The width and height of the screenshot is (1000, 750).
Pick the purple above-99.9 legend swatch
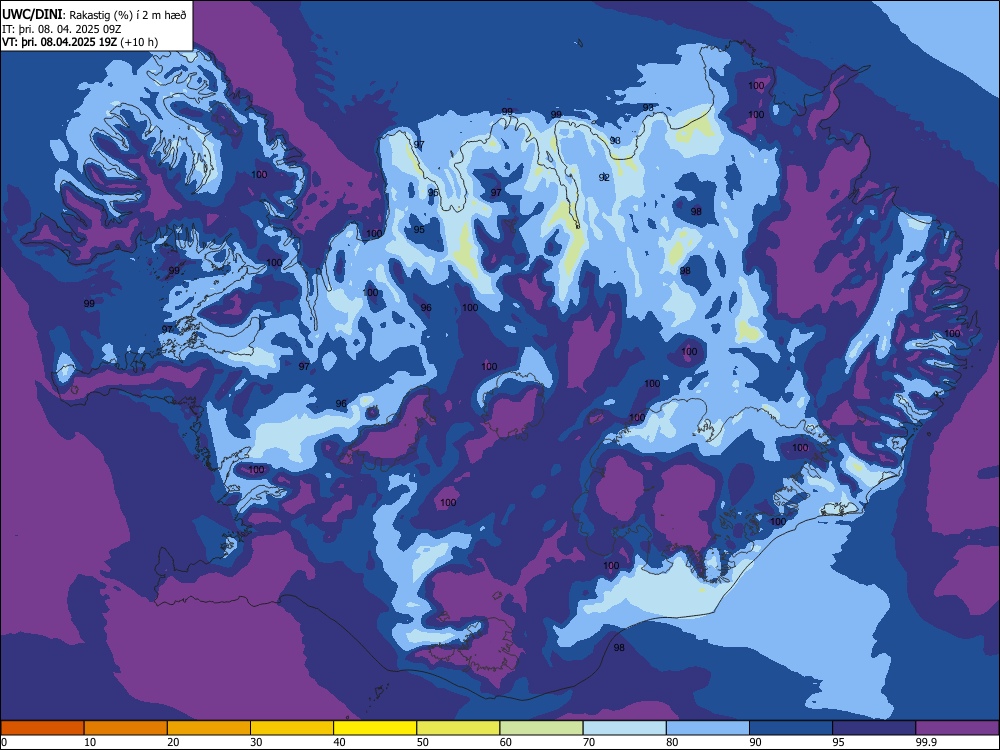point(957,728)
